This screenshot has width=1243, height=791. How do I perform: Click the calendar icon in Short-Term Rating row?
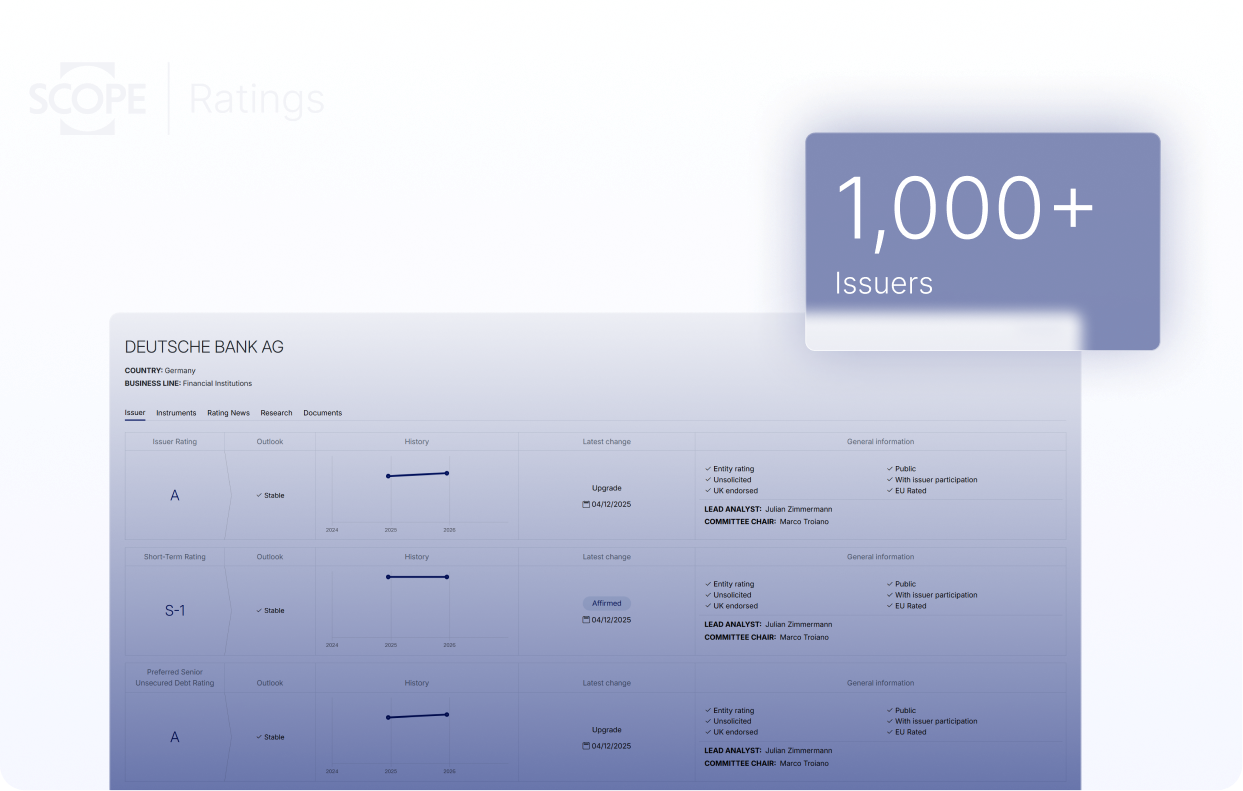click(586, 620)
